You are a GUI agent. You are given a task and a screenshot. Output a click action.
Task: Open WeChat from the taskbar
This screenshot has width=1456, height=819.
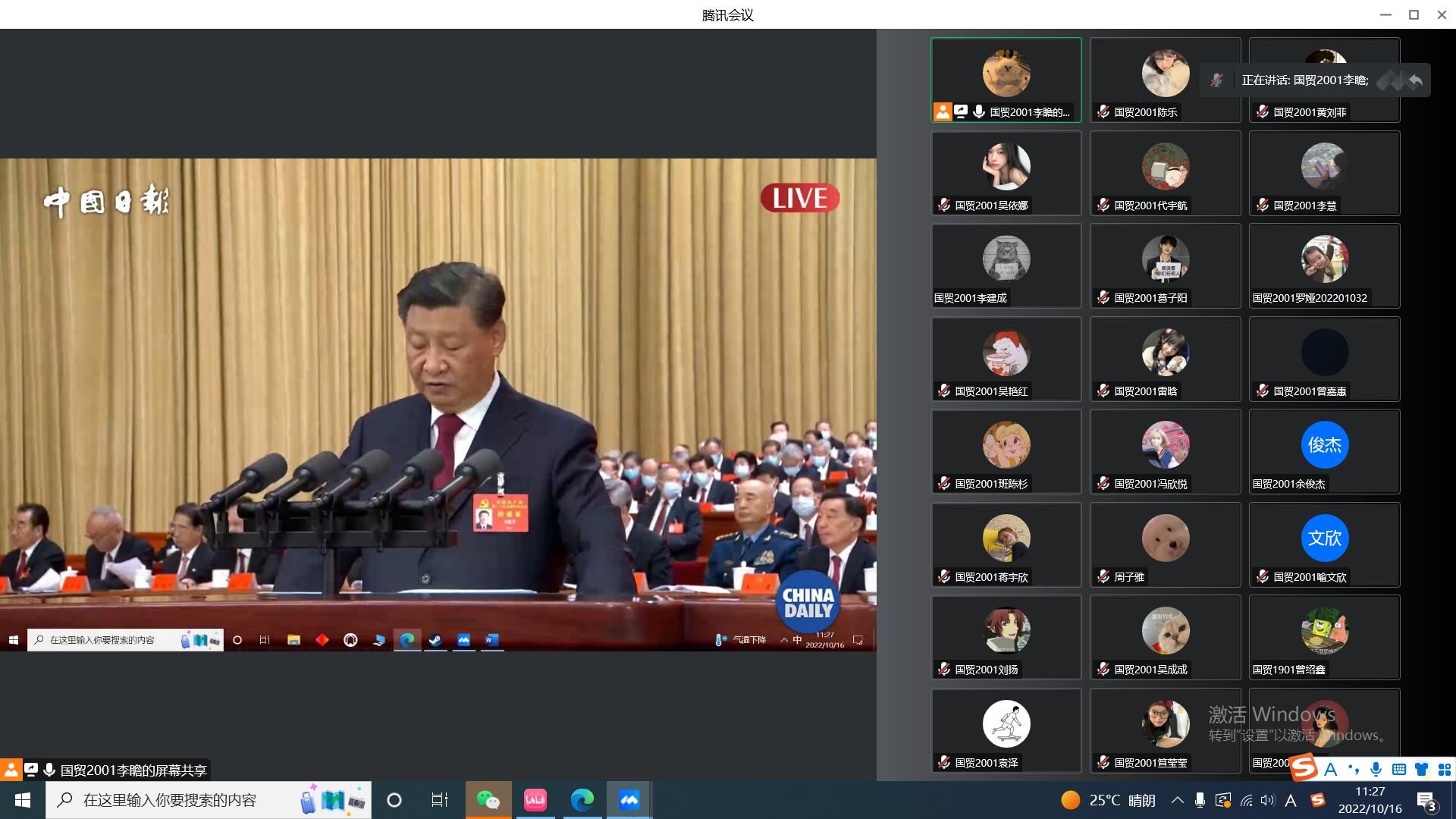tap(488, 800)
